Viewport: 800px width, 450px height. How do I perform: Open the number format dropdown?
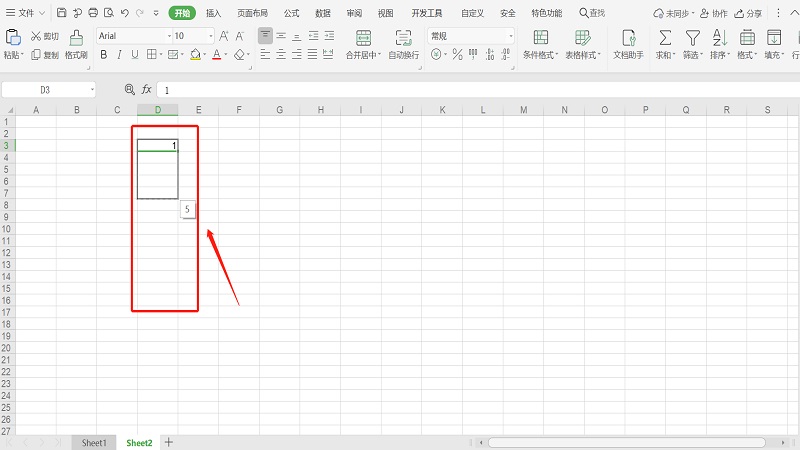click(510, 36)
